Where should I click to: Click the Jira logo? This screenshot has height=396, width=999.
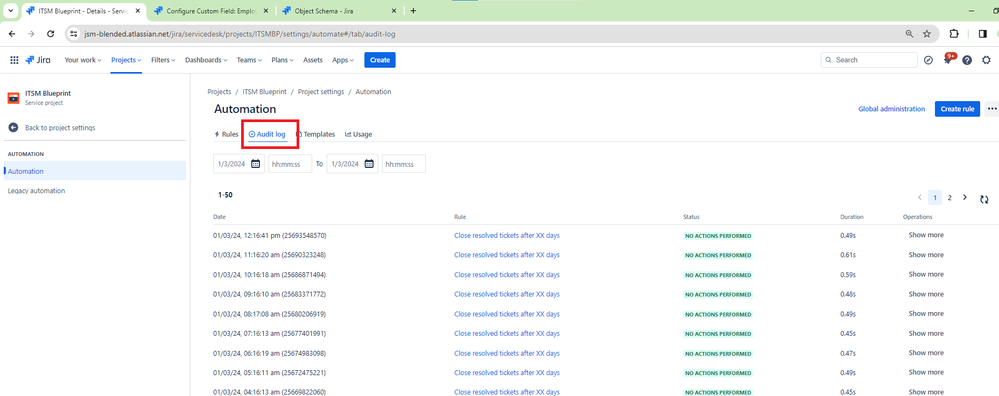(x=38, y=60)
